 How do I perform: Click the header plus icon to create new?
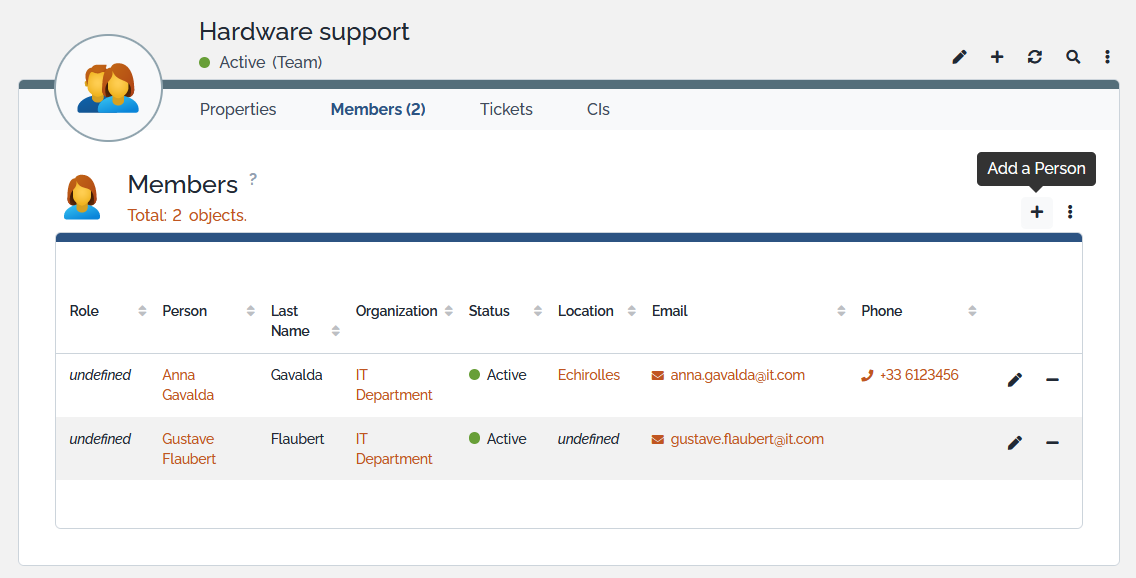[x=997, y=57]
